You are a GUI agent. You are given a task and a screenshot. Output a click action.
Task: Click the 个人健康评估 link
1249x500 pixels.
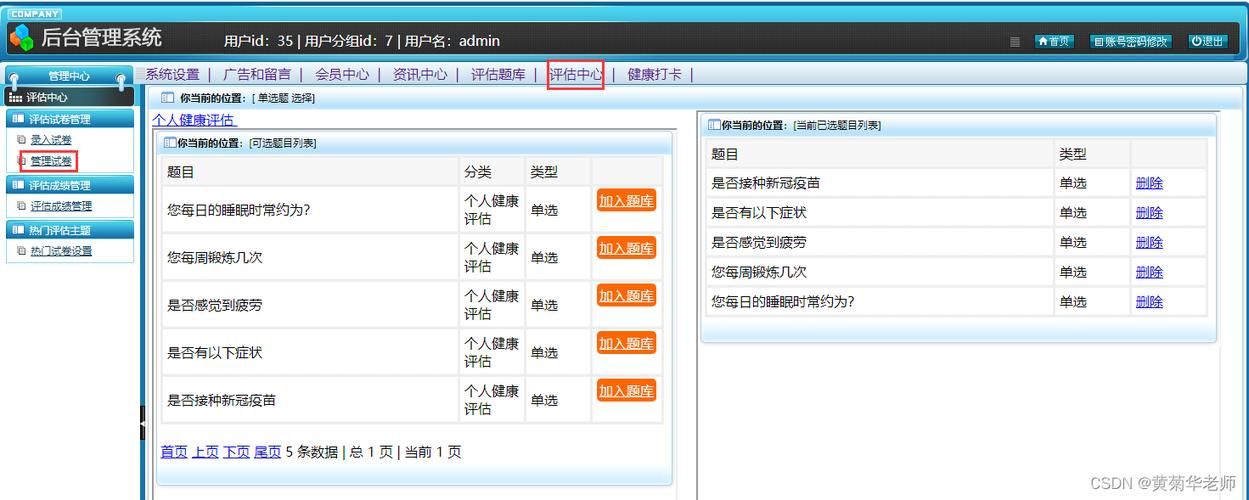click(x=193, y=120)
